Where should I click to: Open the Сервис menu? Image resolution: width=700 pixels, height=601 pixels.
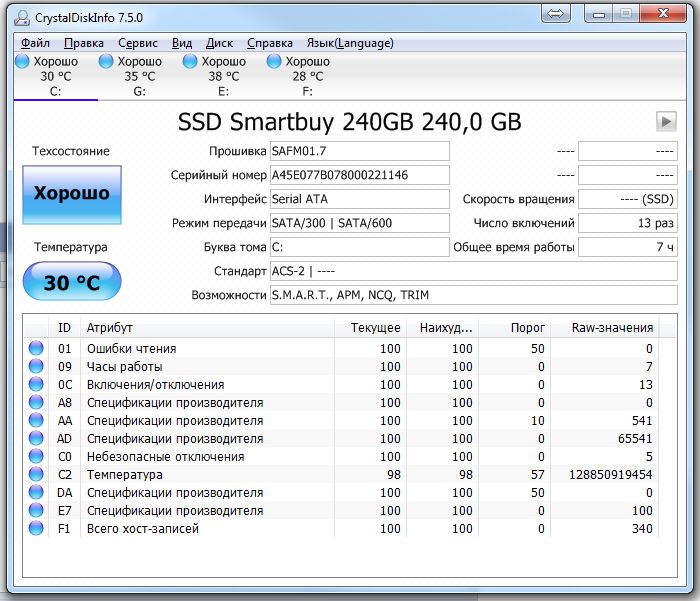[138, 43]
